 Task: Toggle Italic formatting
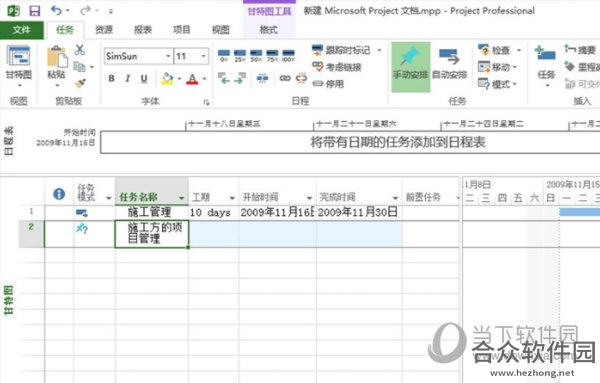pos(127,78)
